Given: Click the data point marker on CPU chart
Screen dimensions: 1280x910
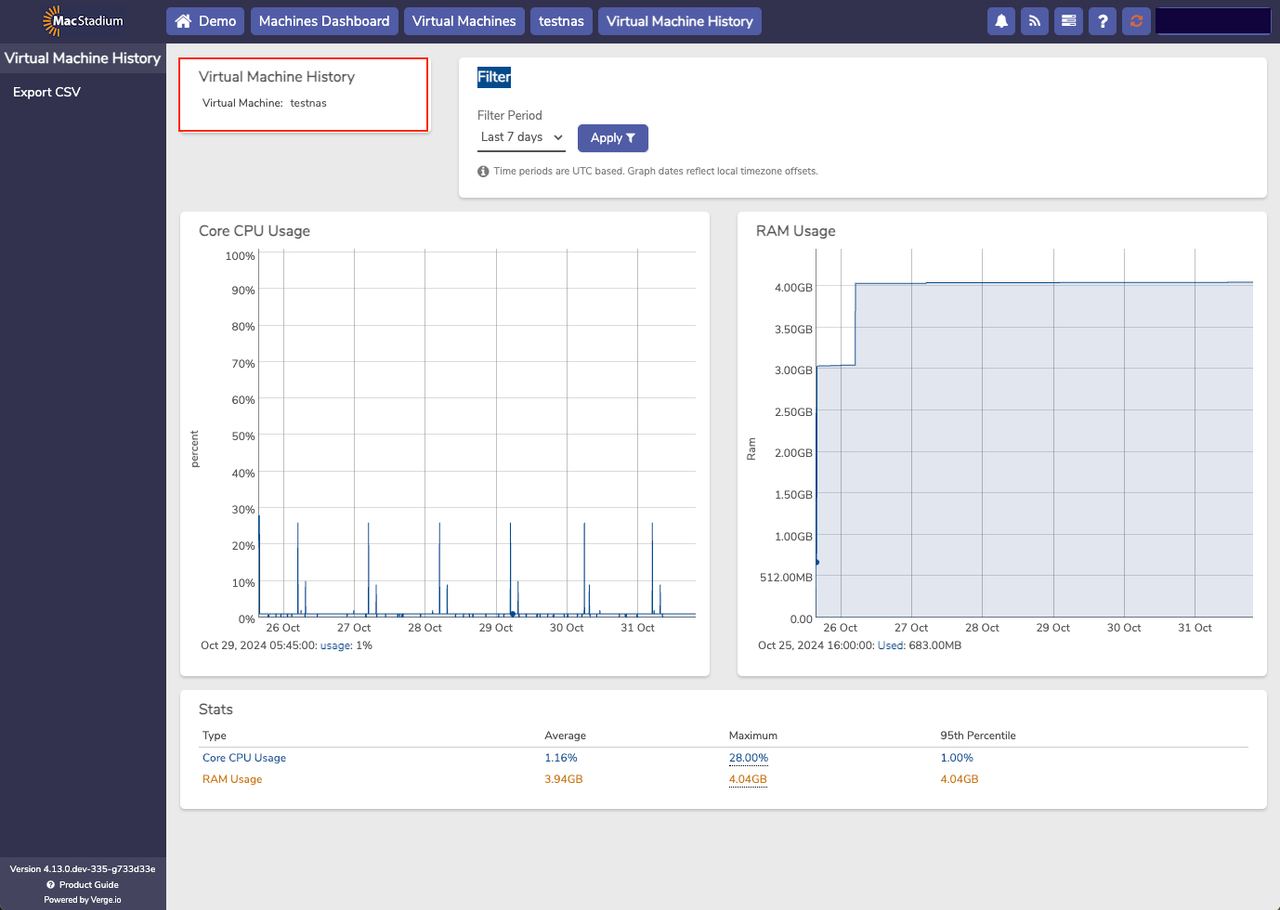Looking at the screenshot, I should click(x=513, y=614).
